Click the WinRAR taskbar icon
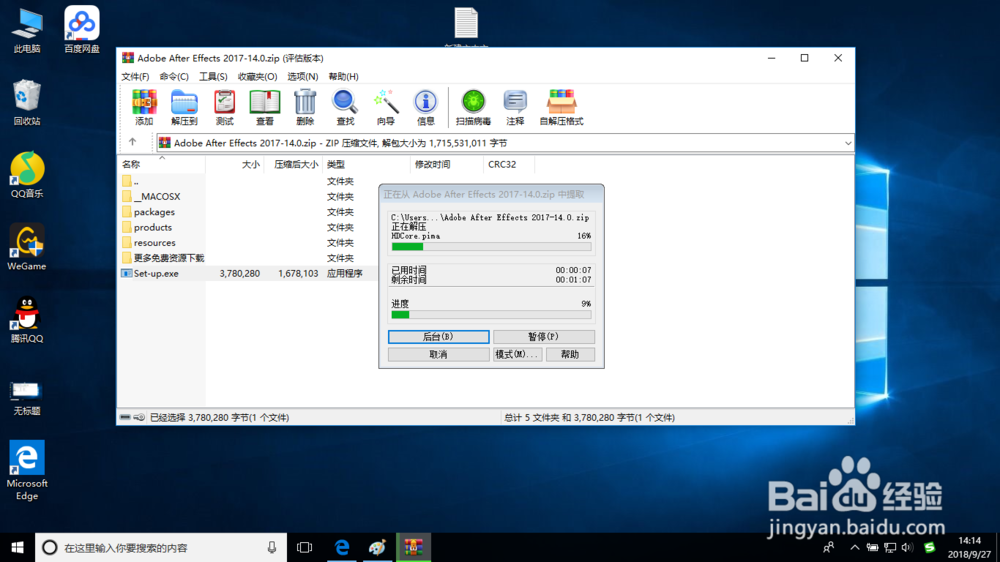 point(413,547)
